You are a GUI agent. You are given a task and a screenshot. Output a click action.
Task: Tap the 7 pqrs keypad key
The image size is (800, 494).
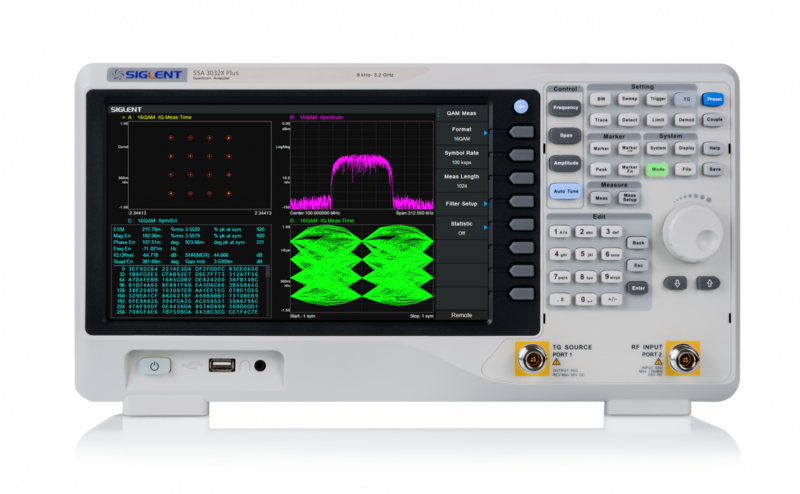tap(560, 277)
